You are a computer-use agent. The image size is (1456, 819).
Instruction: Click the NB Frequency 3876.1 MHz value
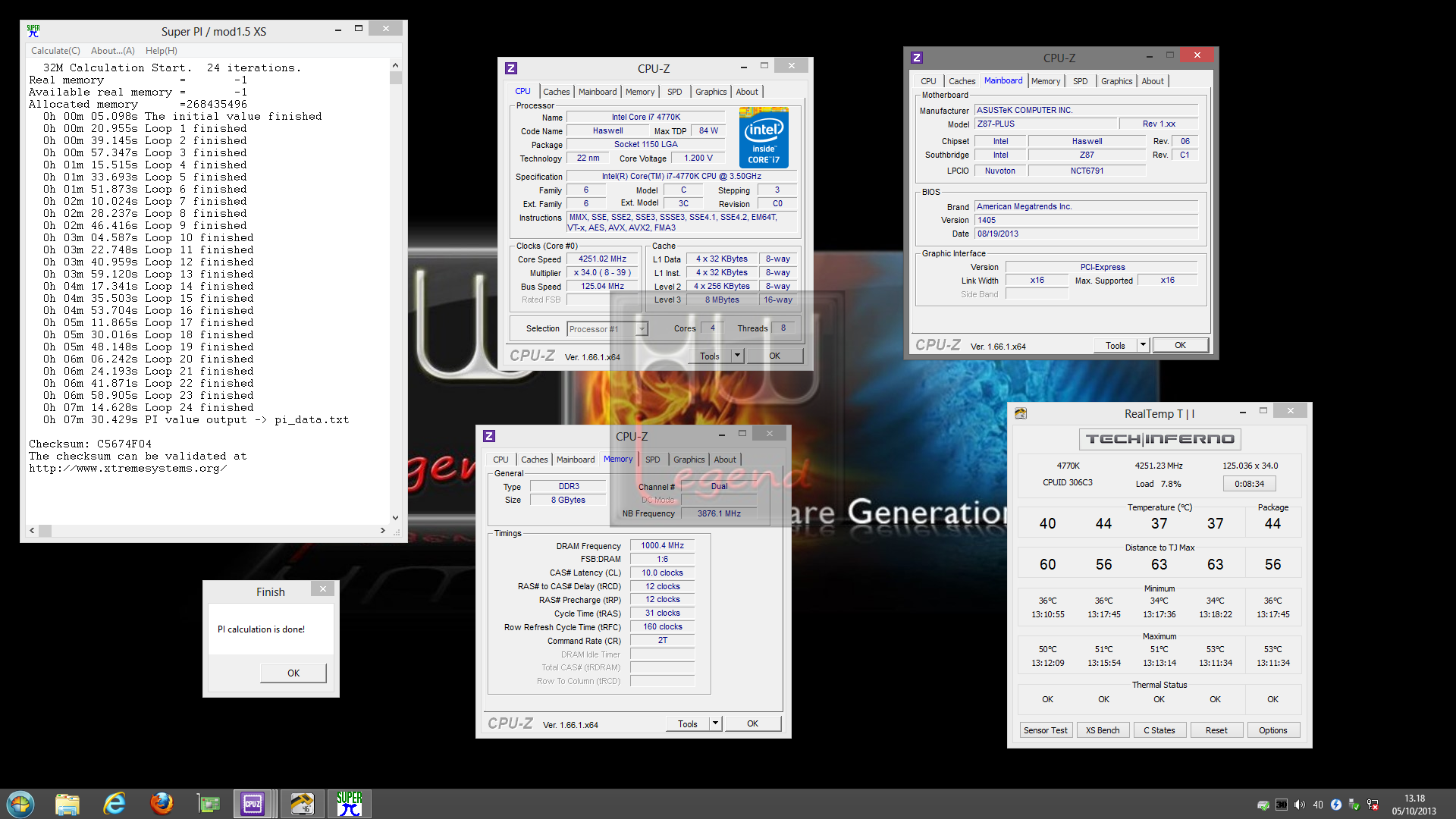(x=719, y=514)
